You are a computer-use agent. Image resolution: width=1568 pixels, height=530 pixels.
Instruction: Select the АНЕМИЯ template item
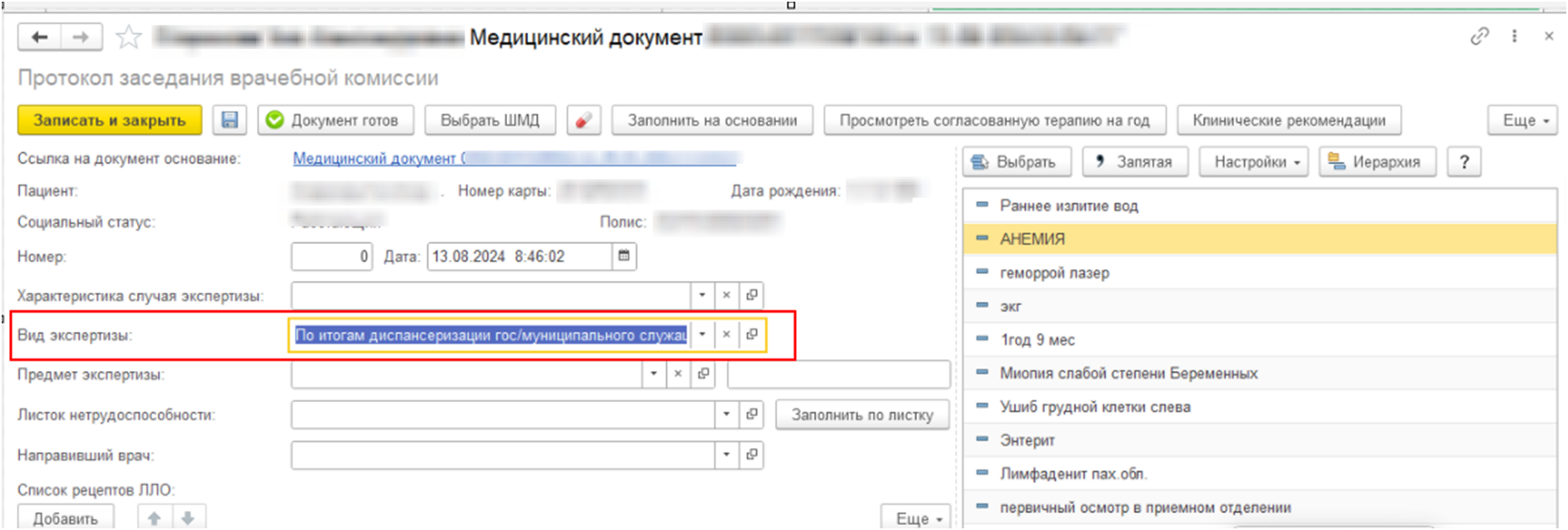pyautogui.click(x=1033, y=239)
